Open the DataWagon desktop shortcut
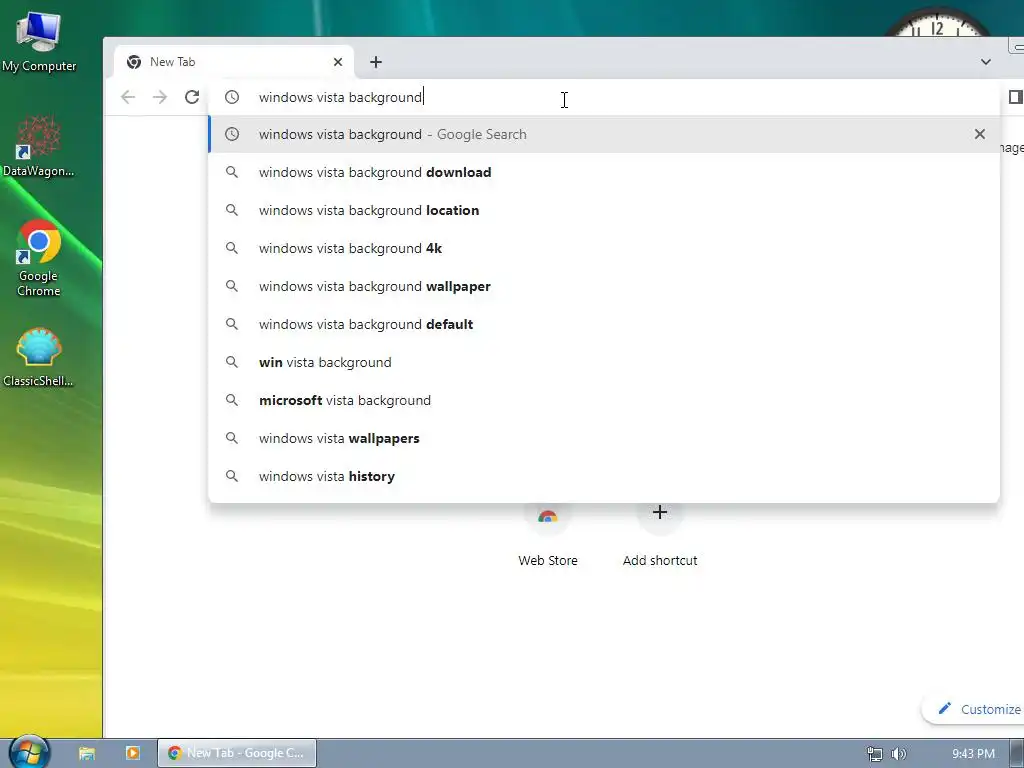 (39, 146)
